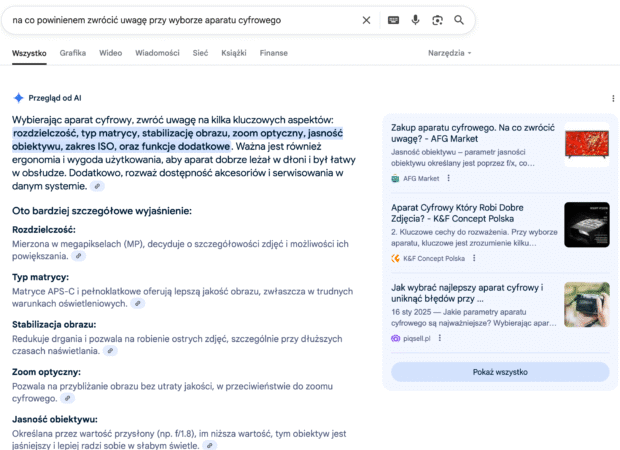The image size is (620, 450).
Task: Expand the Narzędzia tools dropdown
Action: click(450, 53)
